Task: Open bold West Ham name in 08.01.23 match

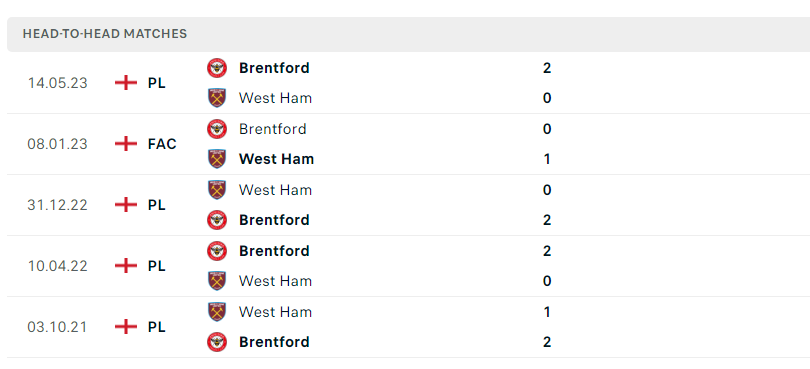Action: (x=276, y=159)
